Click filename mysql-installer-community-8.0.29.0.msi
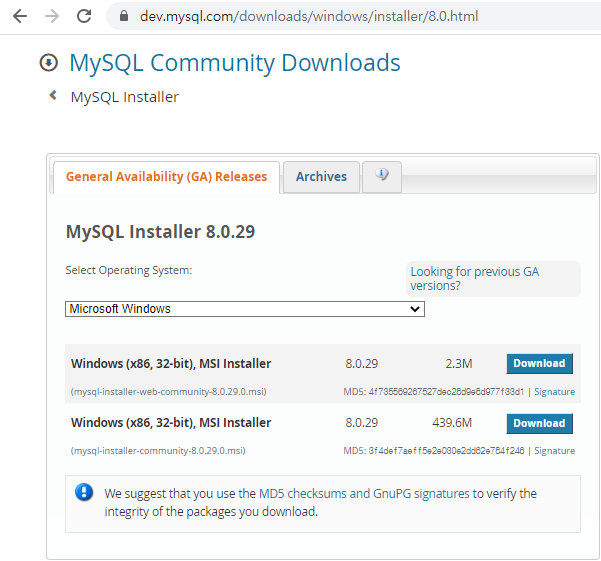Viewport: 601px width, 561px height. 158,451
